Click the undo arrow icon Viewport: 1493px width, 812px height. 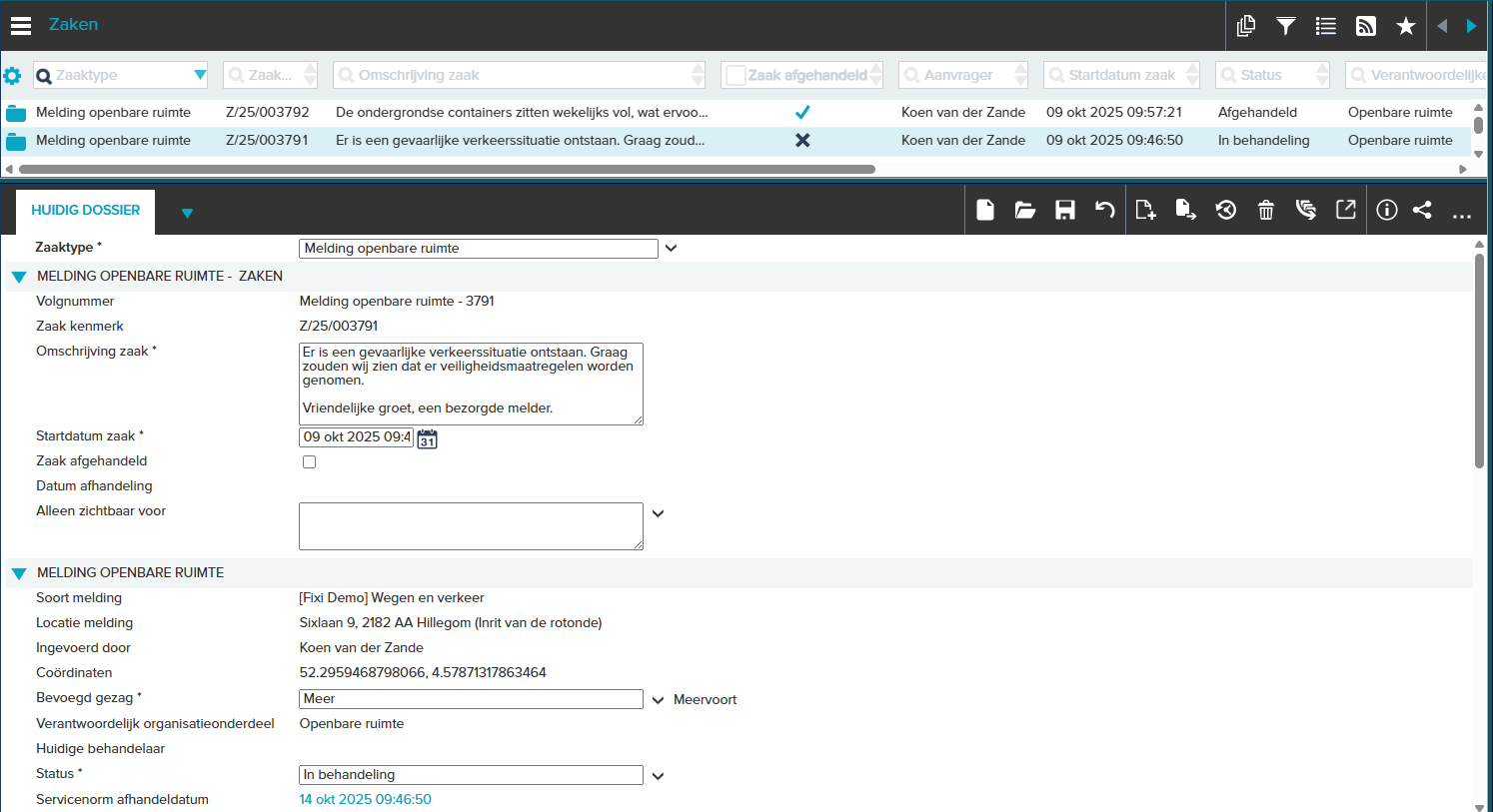1104,210
